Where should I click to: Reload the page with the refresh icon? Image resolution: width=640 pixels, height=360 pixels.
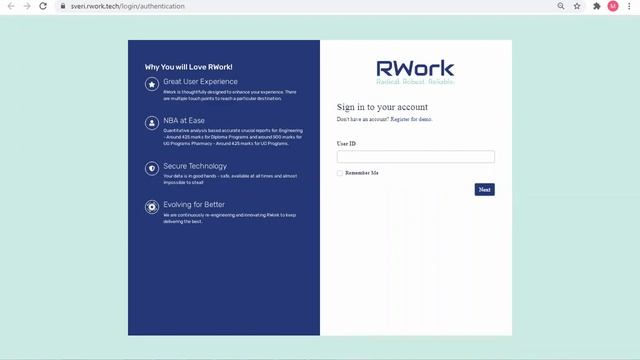pos(43,6)
